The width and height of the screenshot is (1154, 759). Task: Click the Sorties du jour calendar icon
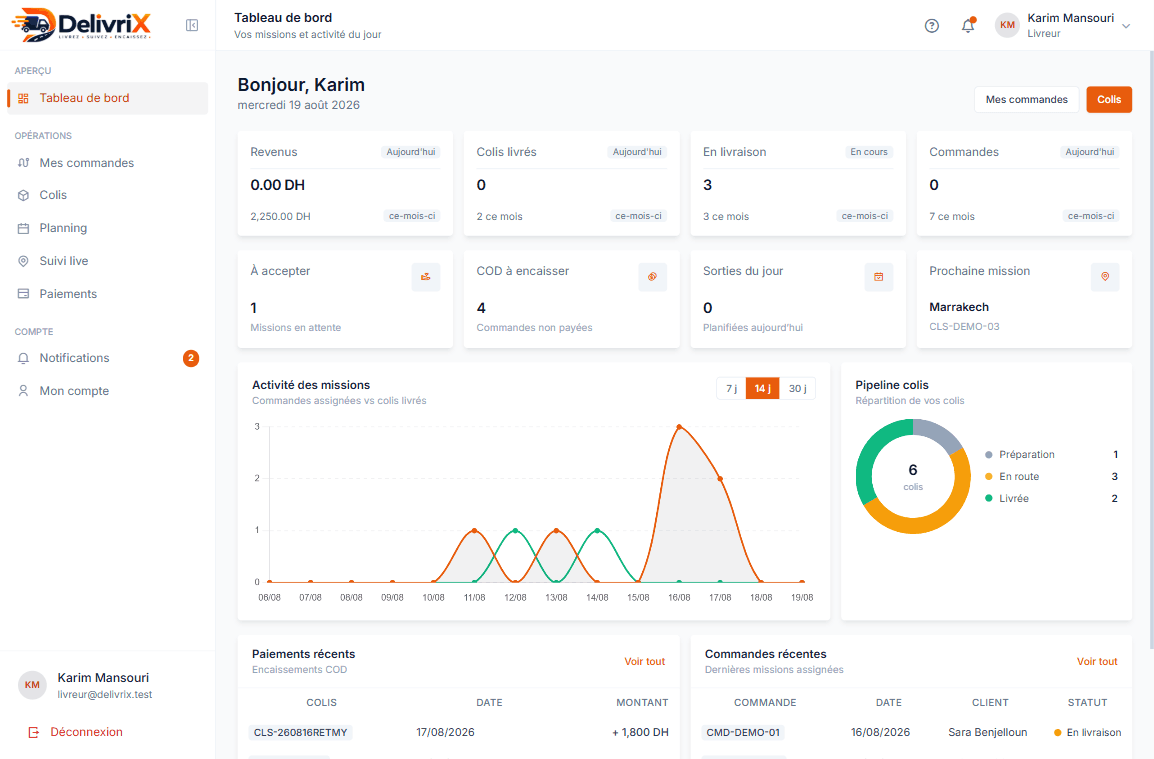click(878, 277)
